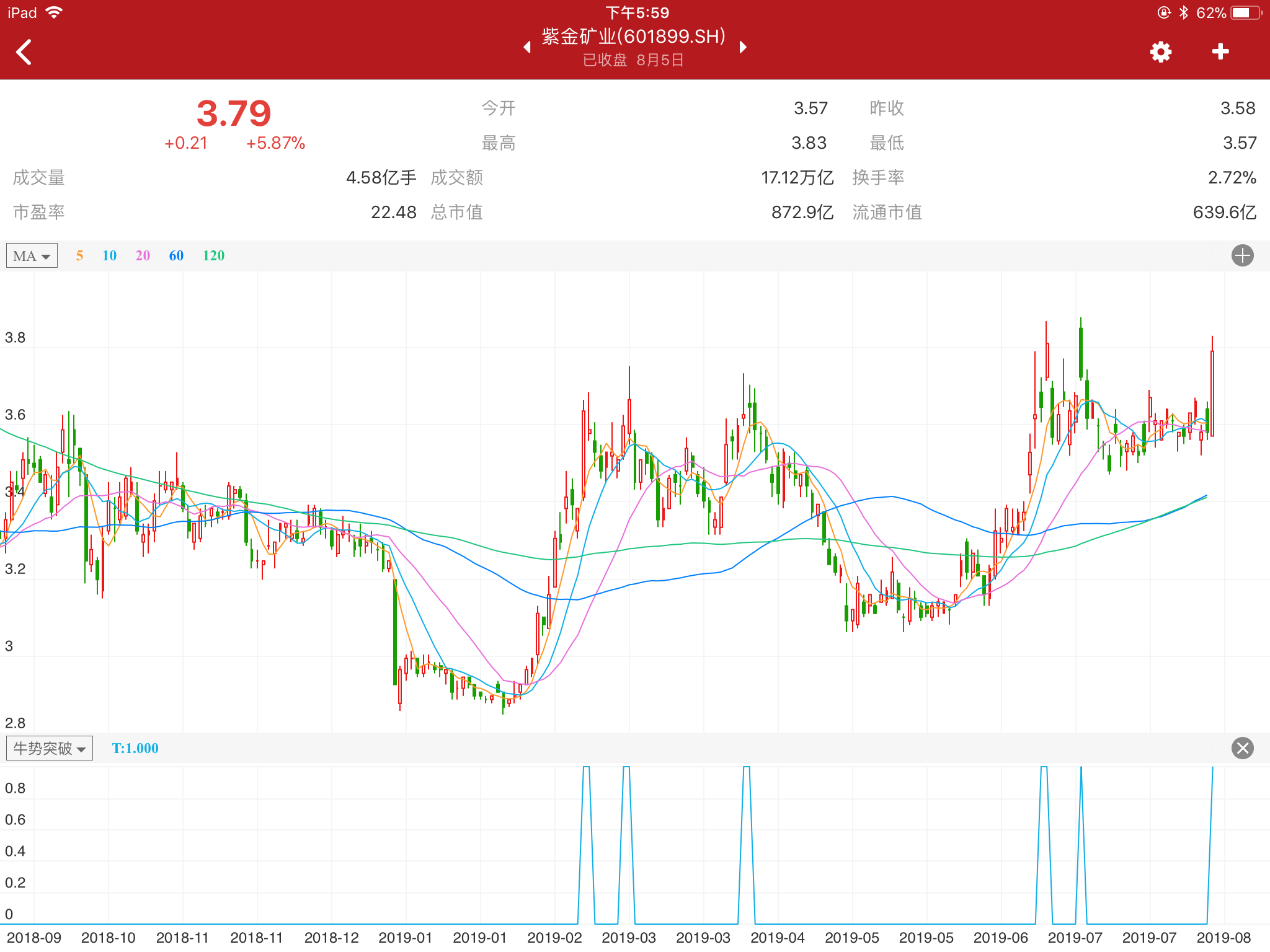The width and height of the screenshot is (1270, 952).
Task: Tap the 2019-01 date axis label
Action: point(405,937)
